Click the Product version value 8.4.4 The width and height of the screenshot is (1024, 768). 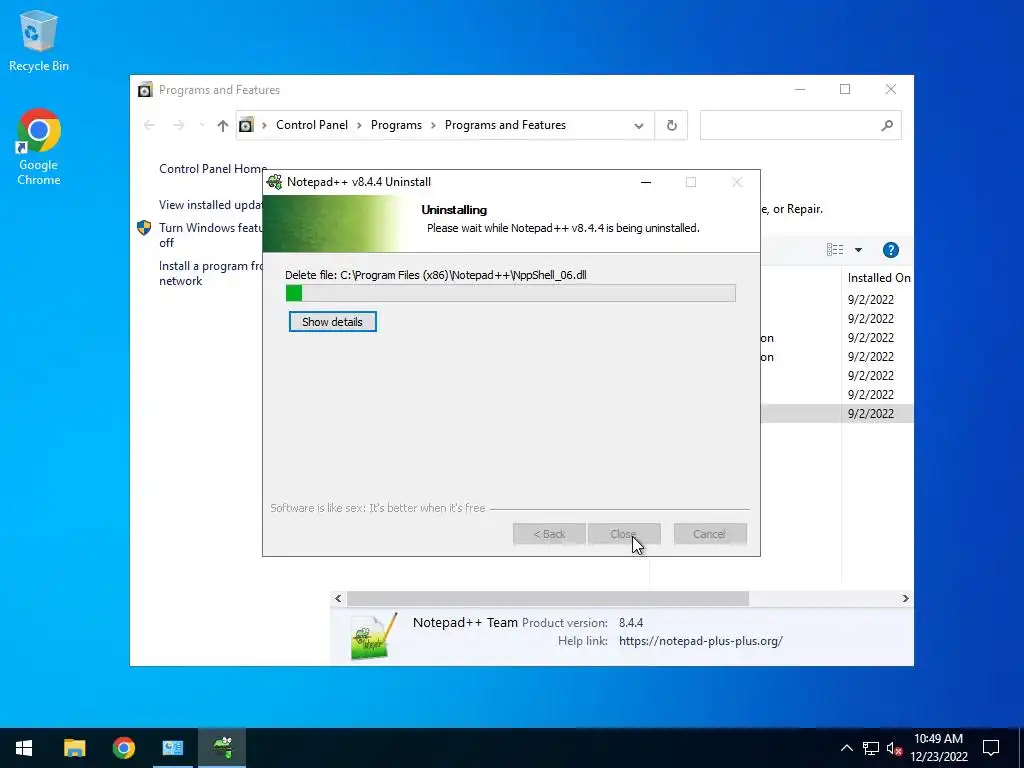click(x=631, y=622)
